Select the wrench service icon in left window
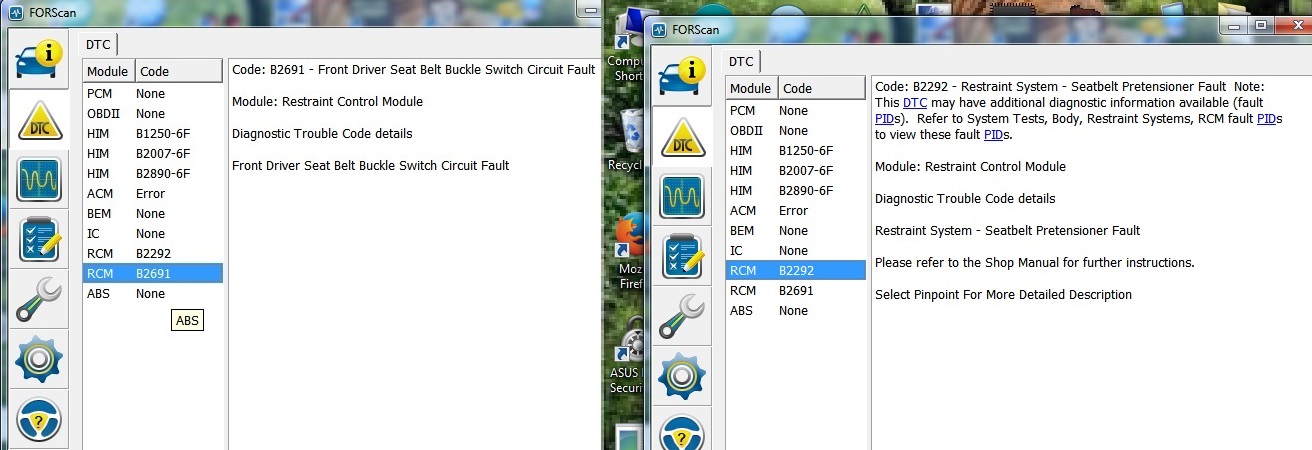 point(39,299)
